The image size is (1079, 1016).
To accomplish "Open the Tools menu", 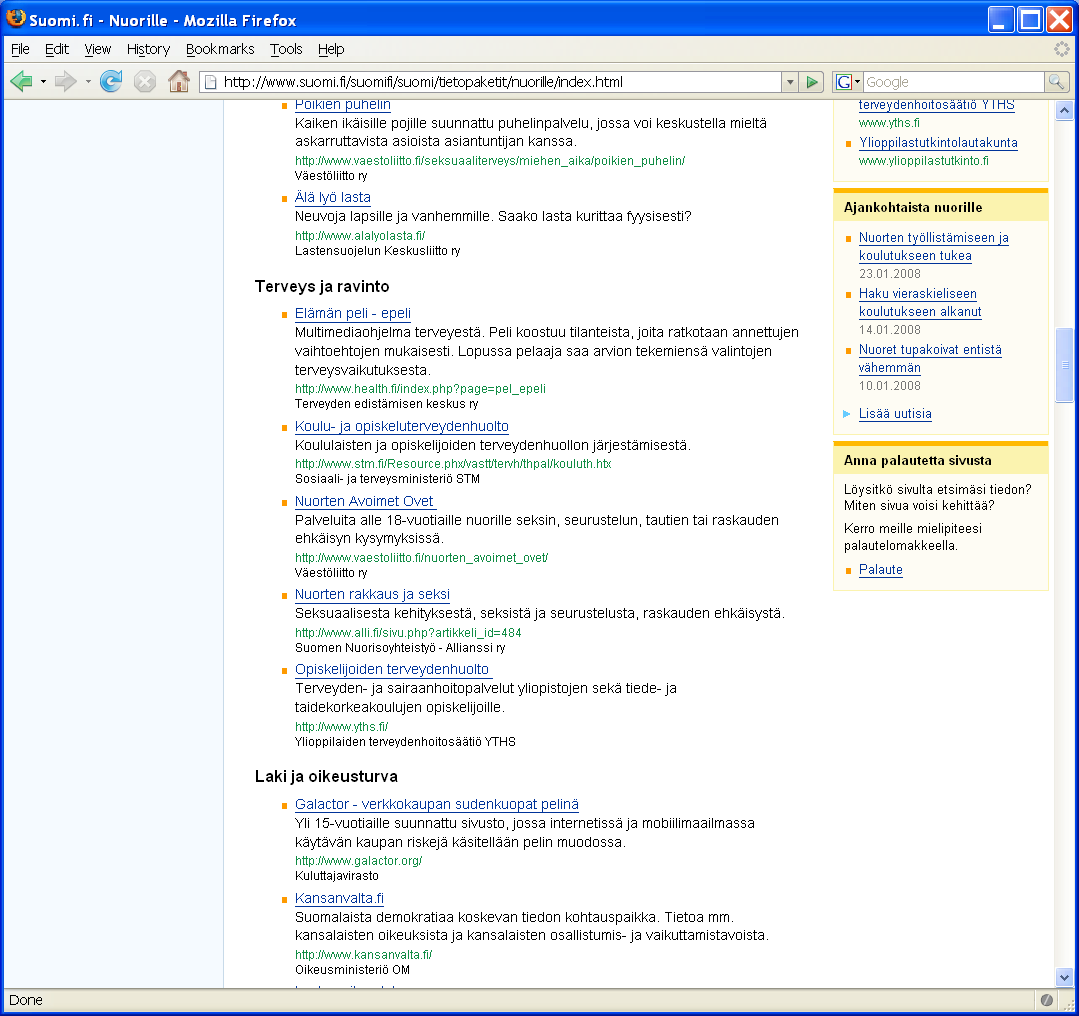I will [286, 49].
